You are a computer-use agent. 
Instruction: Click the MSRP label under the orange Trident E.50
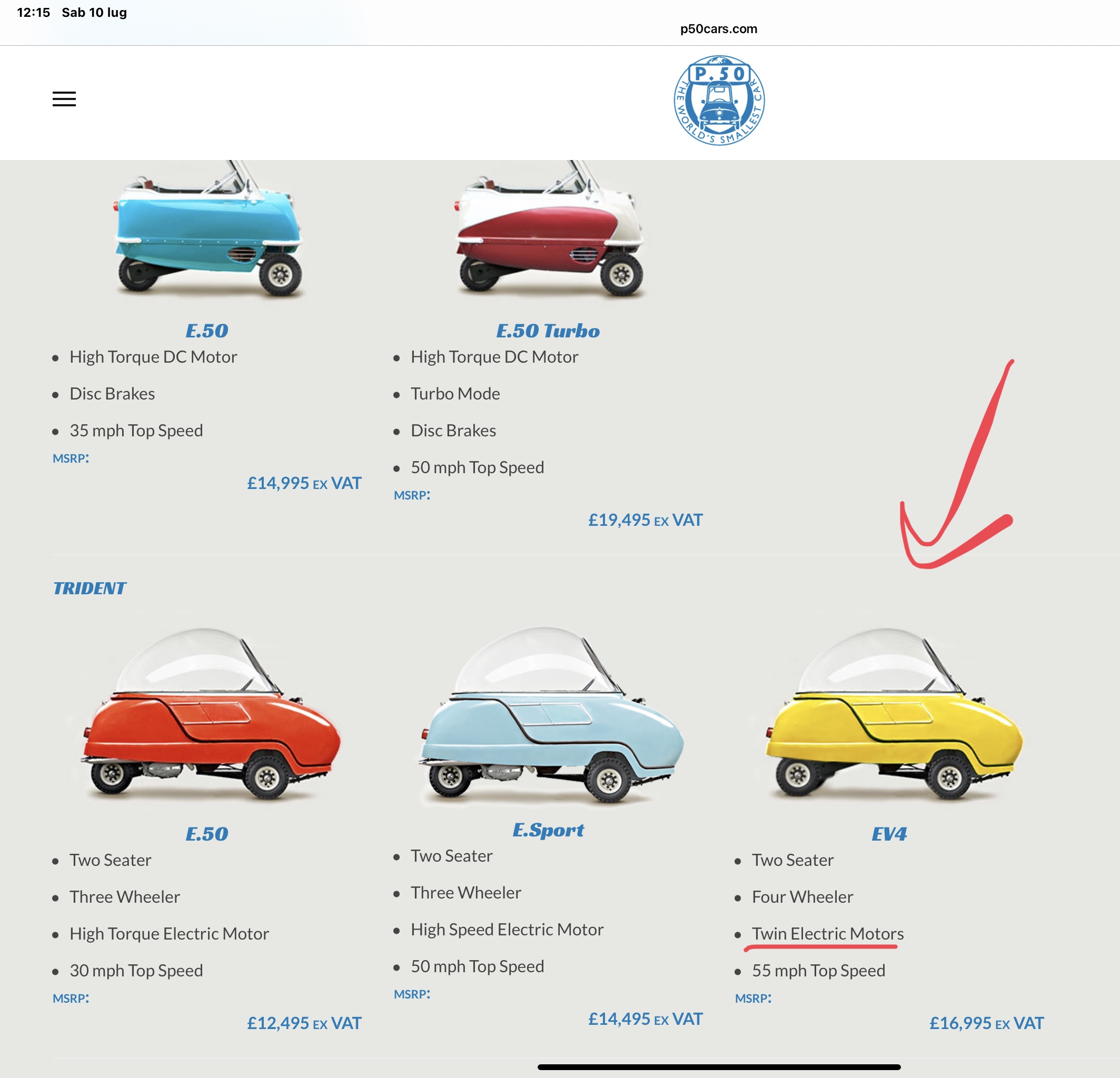point(71,999)
